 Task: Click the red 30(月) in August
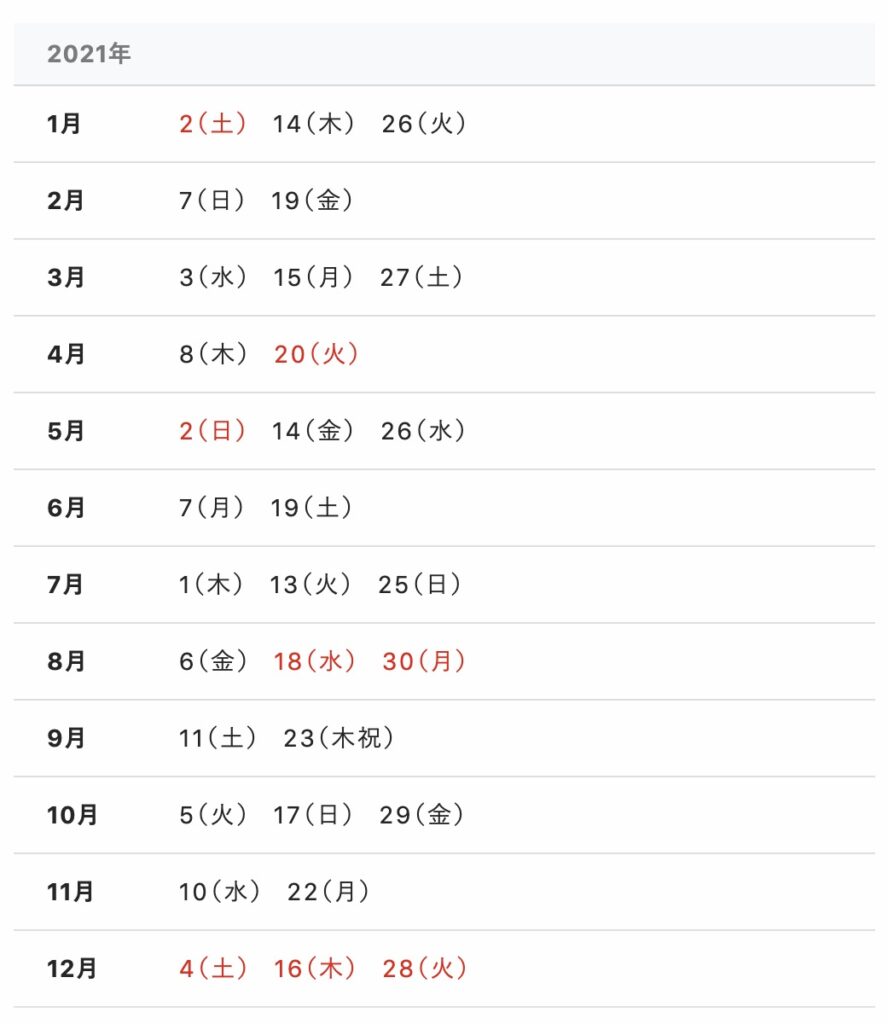(424, 662)
